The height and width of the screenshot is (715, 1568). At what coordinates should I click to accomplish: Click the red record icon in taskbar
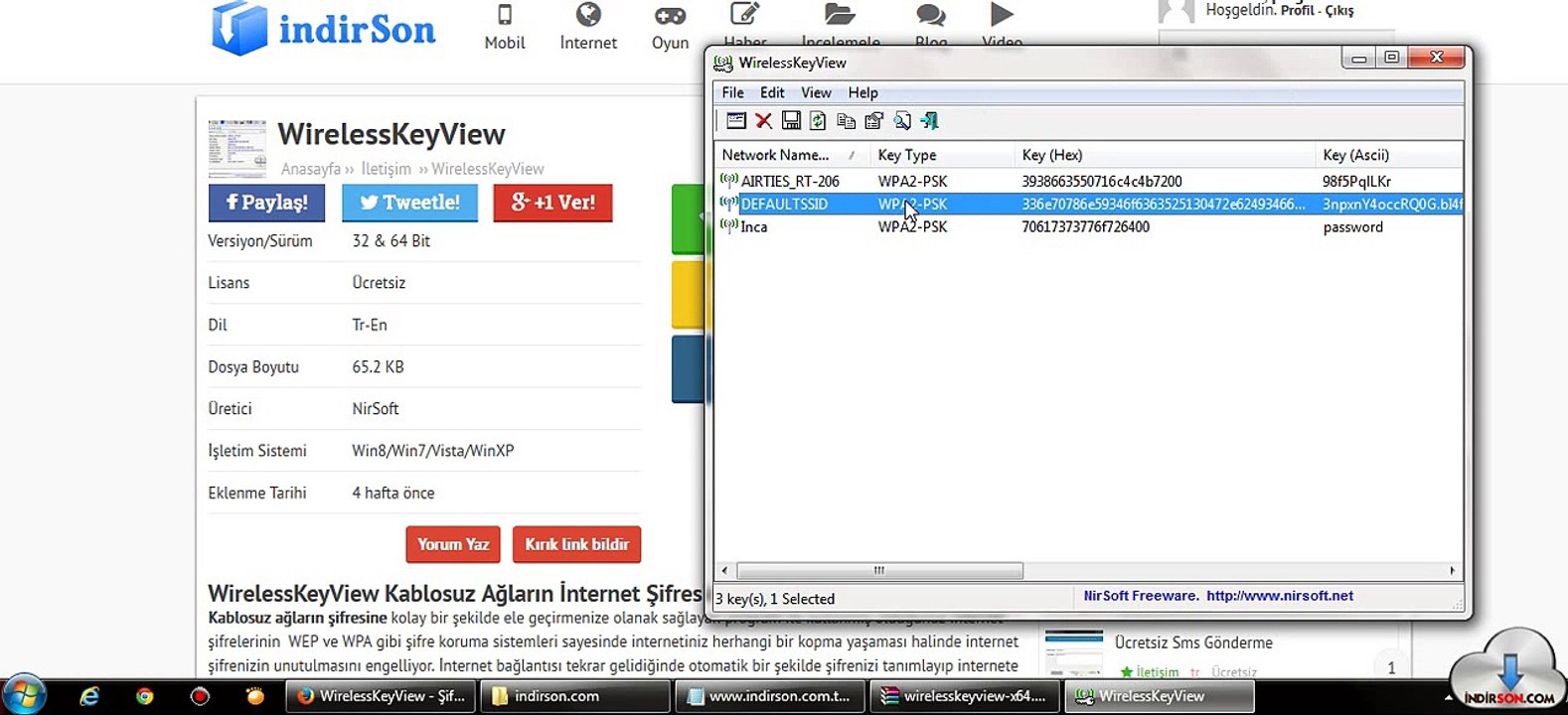tap(200, 696)
